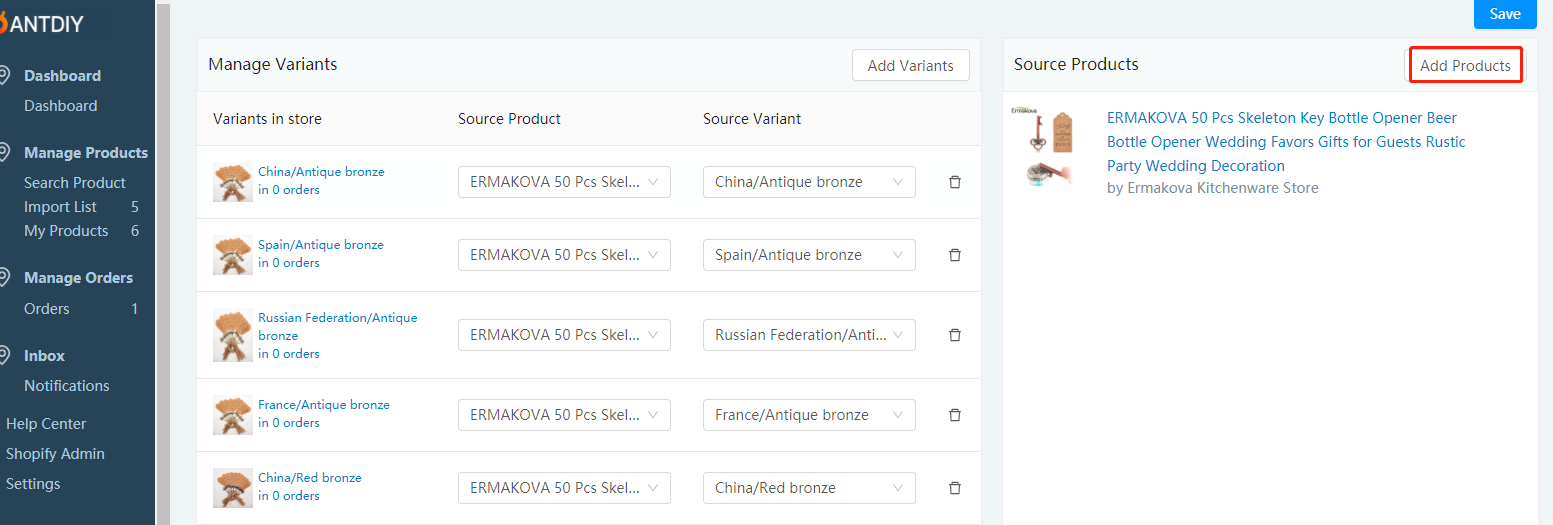Click the Add Products button

(1465, 65)
